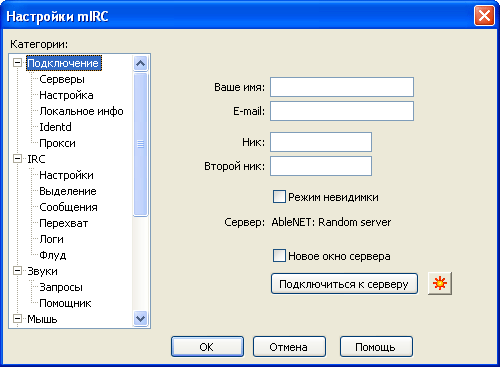This screenshot has width=500, height=367.
Task: Close the Настройки mIRC dialog
Action: (x=484, y=16)
